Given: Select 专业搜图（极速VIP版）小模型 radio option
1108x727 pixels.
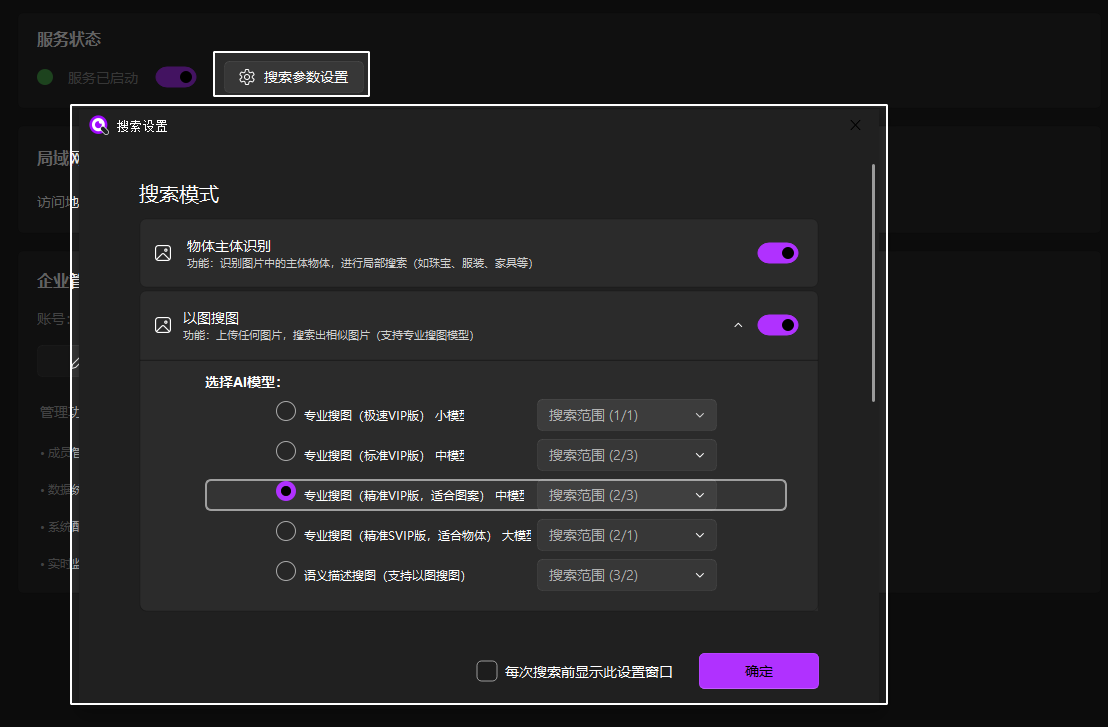Looking at the screenshot, I should point(286,410).
